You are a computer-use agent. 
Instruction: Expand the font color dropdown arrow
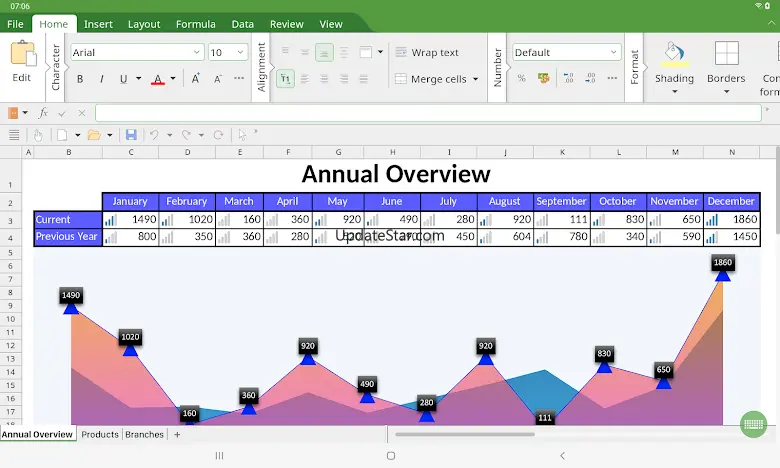(x=173, y=79)
